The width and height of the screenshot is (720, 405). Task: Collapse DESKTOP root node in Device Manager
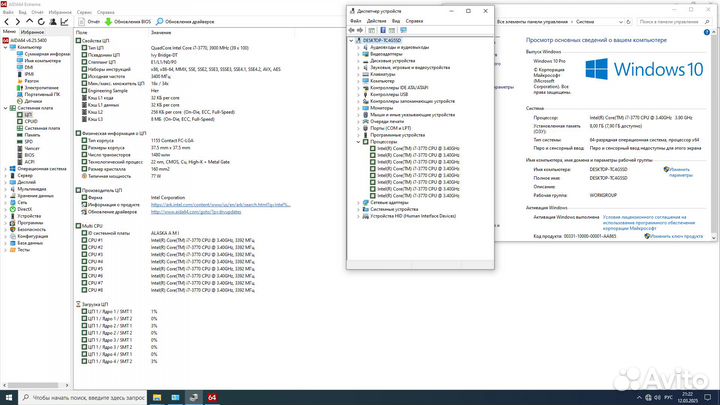[x=351, y=40]
